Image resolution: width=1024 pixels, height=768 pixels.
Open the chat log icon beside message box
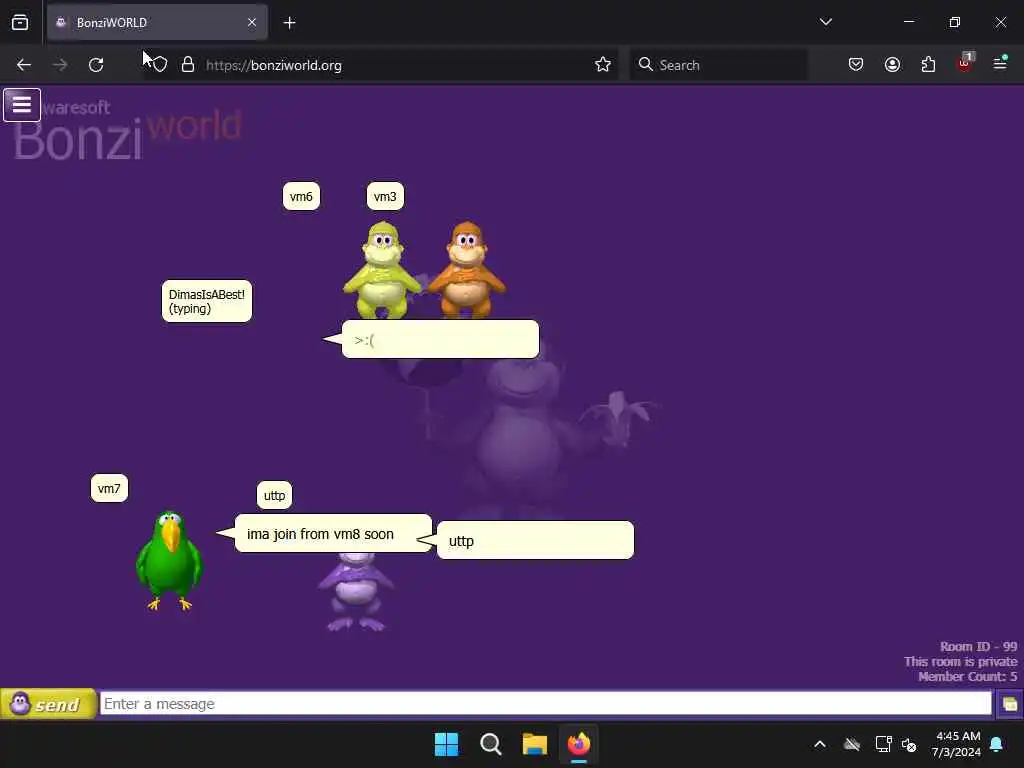[1009, 704]
